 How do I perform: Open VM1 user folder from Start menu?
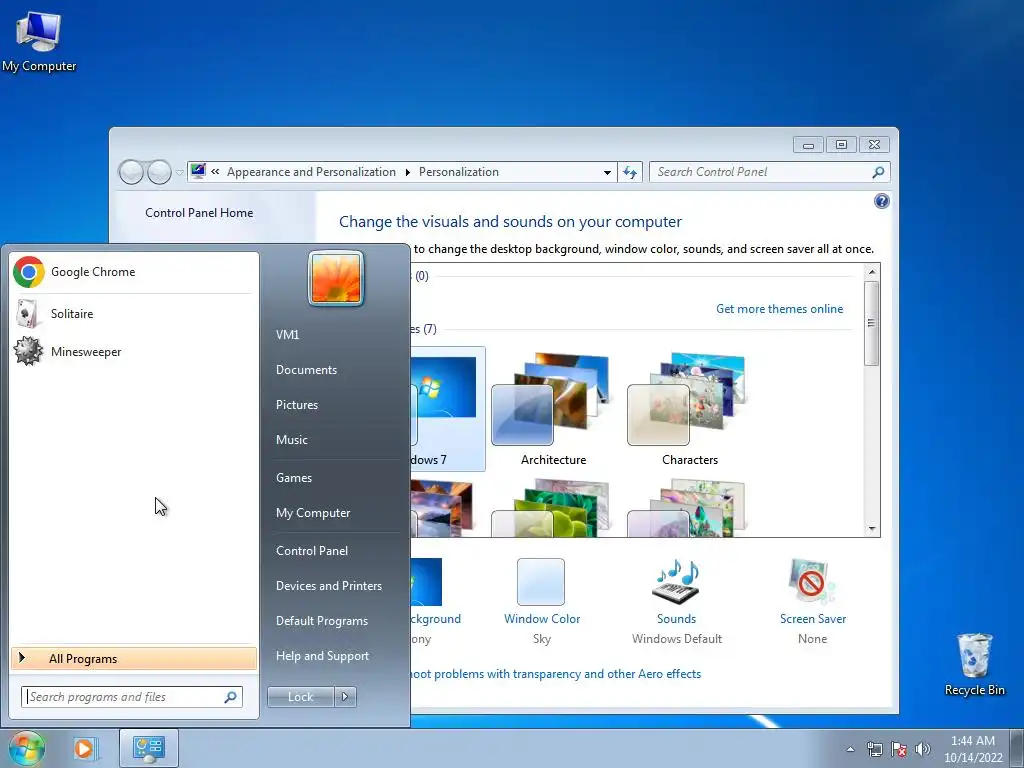(x=287, y=335)
